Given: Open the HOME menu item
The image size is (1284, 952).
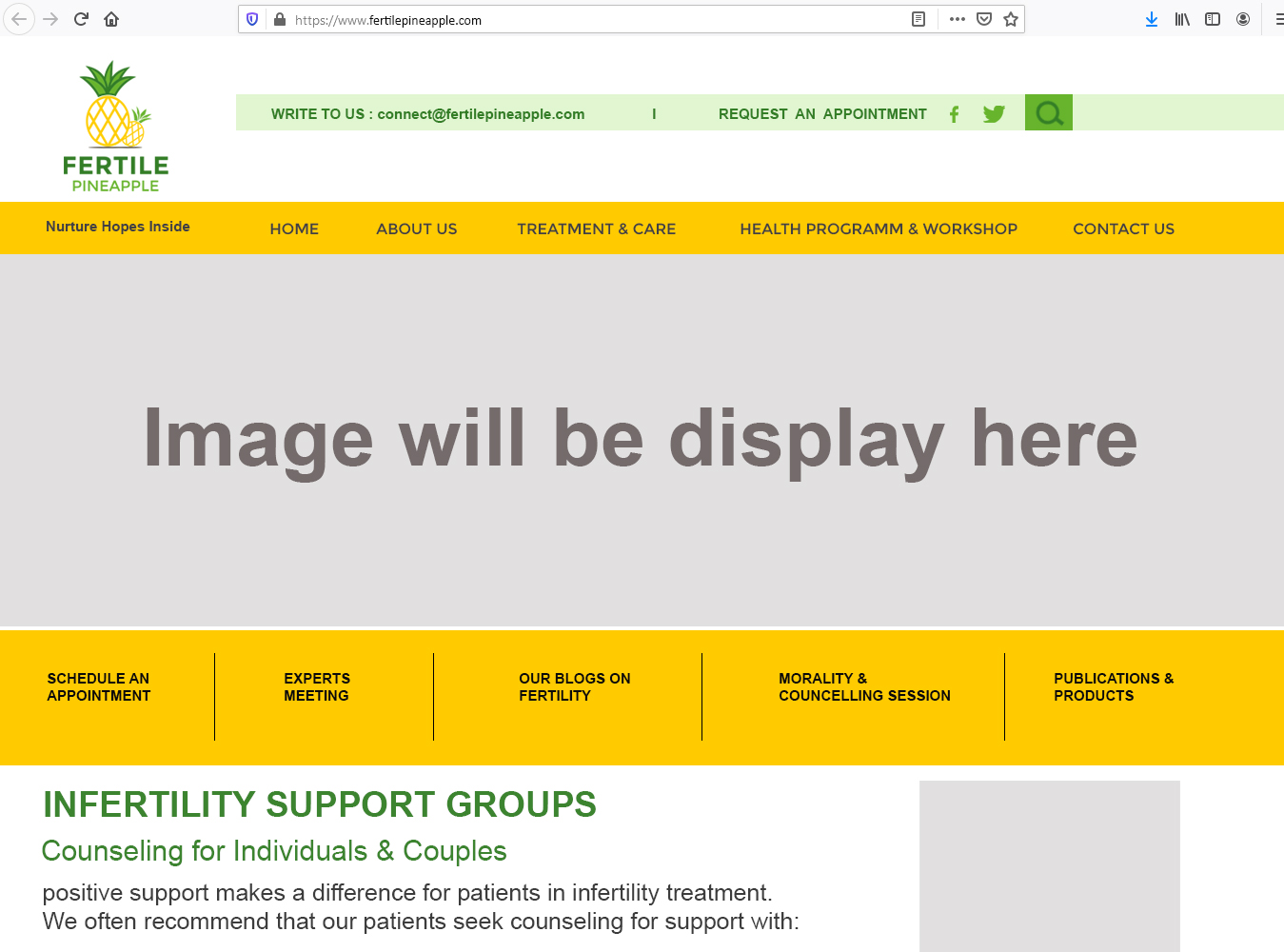Looking at the screenshot, I should (294, 228).
